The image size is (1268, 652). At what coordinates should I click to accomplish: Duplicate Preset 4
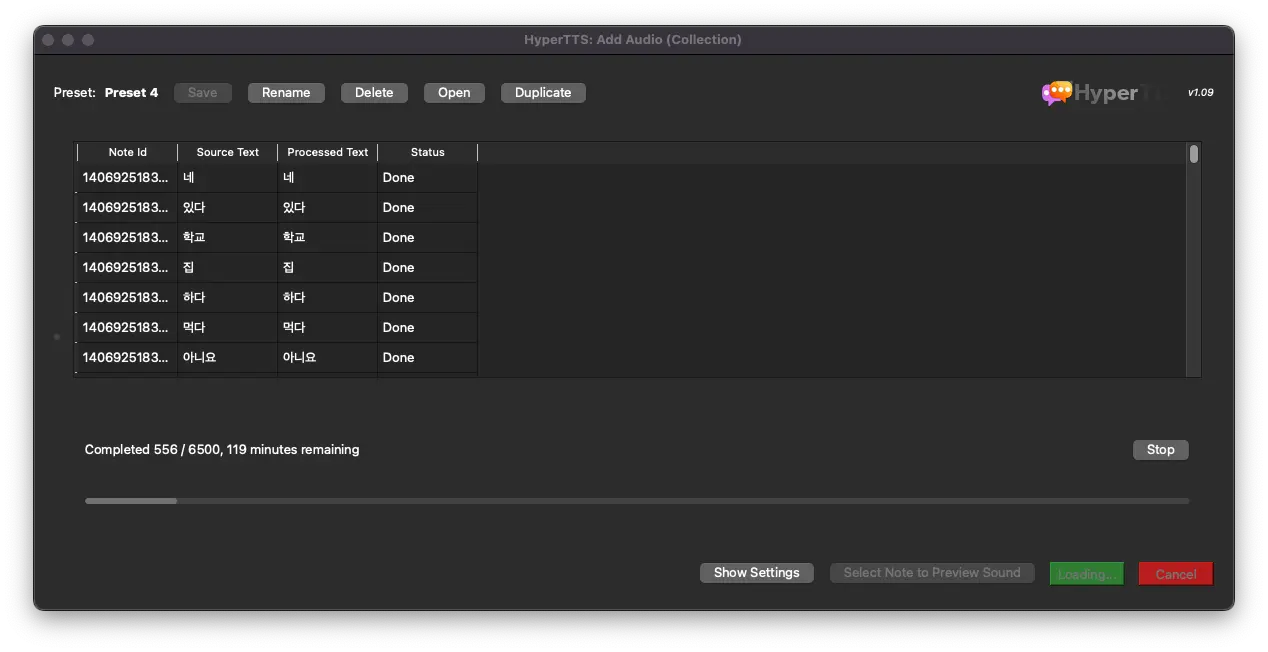(x=543, y=93)
